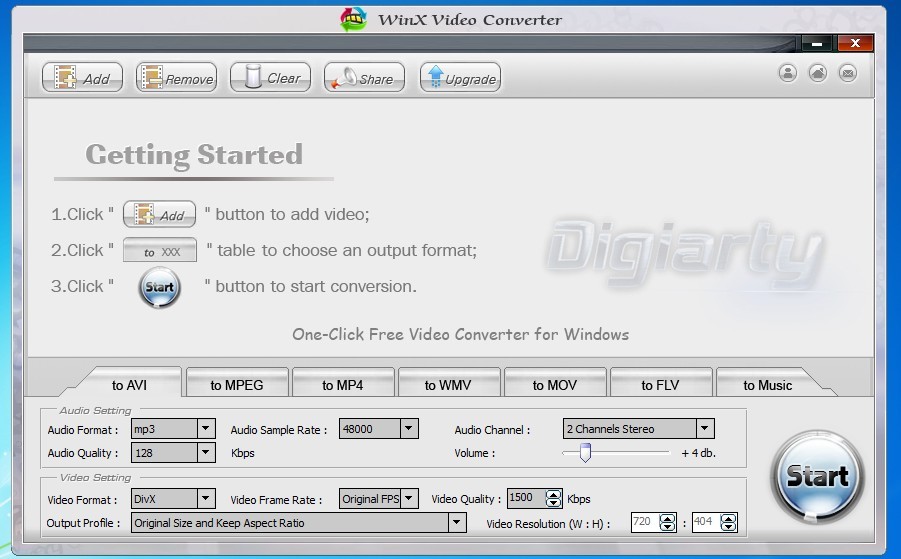This screenshot has height=559, width=901.
Task: Click the Video Quality spinner arrows
Action: [x=554, y=498]
